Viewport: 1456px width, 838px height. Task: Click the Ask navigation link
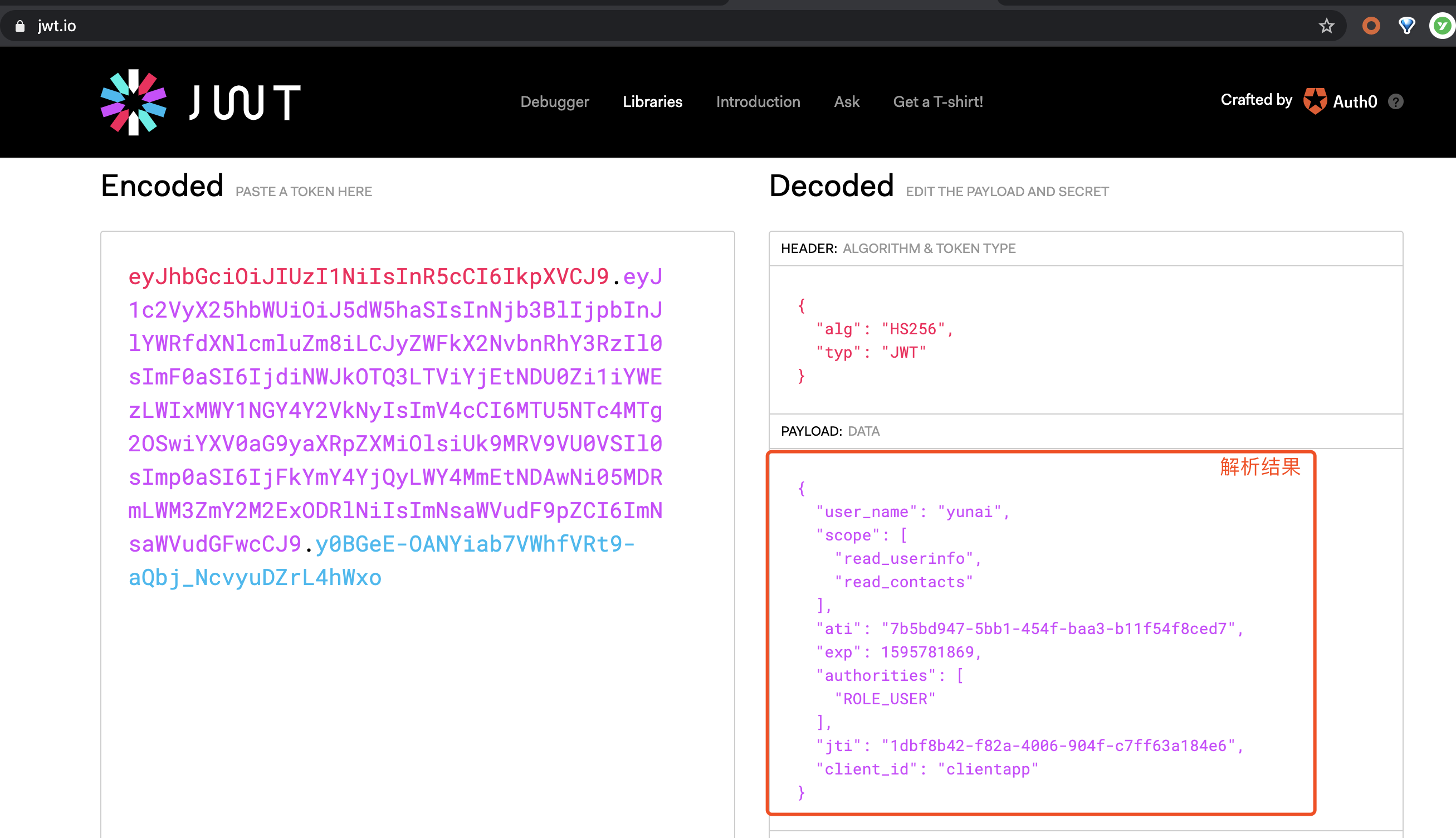click(x=846, y=102)
